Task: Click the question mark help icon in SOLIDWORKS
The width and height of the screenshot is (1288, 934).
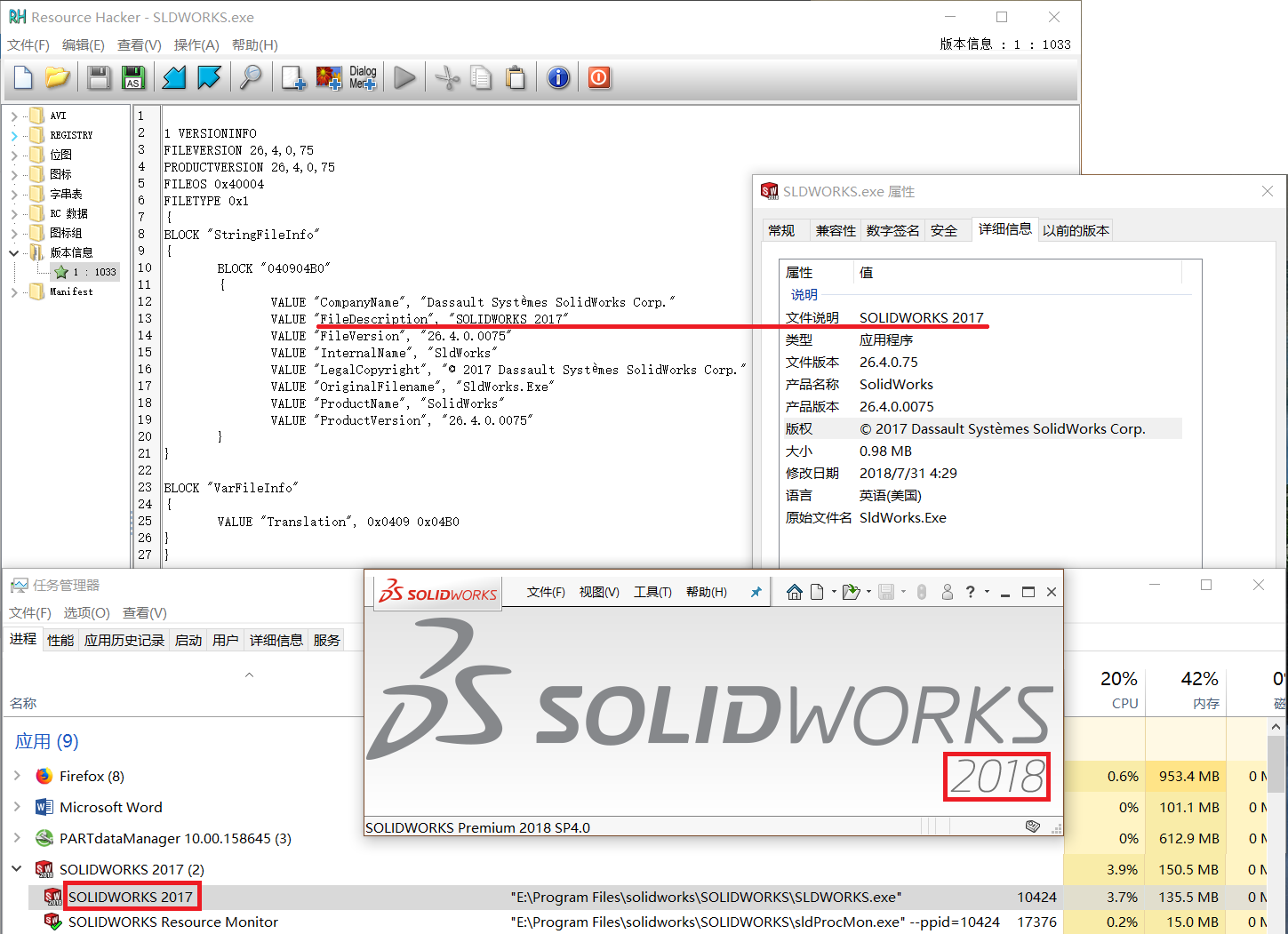Action: click(971, 592)
